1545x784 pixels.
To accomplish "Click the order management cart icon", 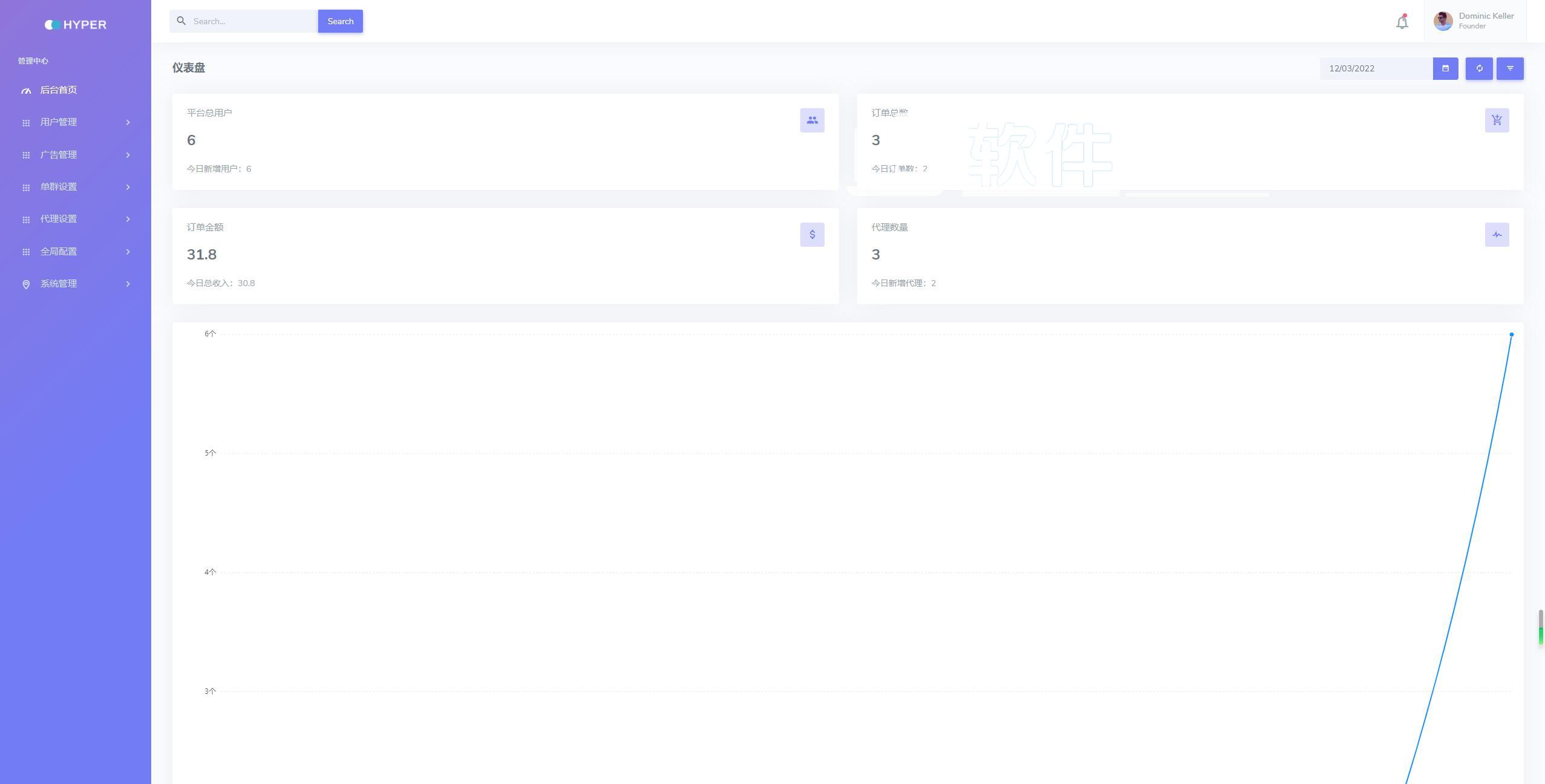I will [1496, 120].
